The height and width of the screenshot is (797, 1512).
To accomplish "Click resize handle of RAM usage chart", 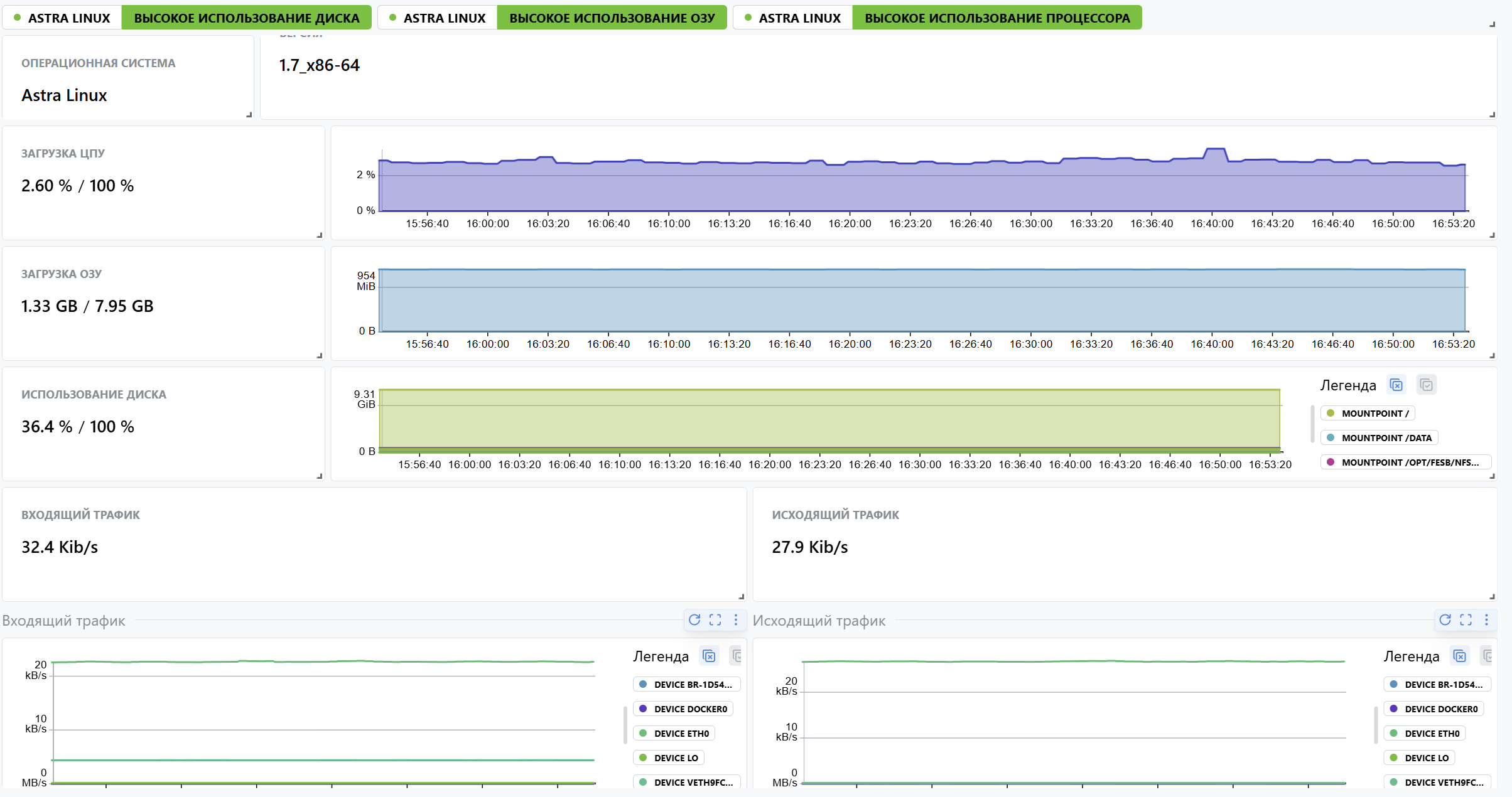I will pyautogui.click(x=1493, y=356).
